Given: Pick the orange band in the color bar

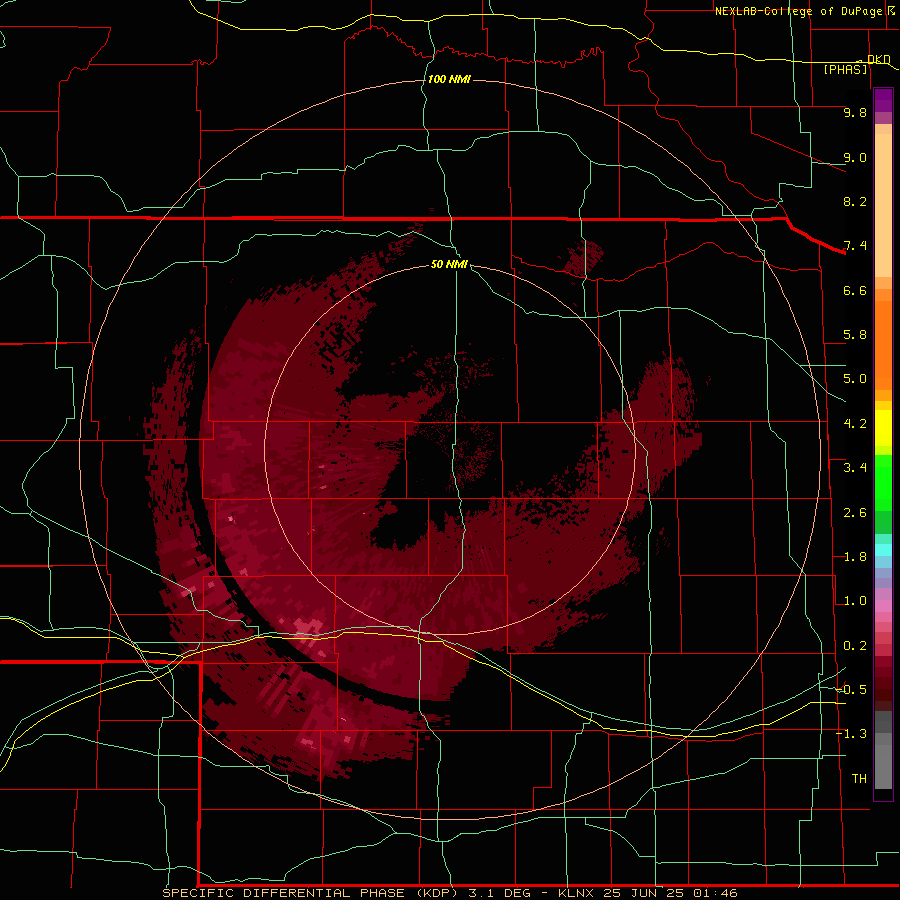Looking at the screenshot, I should [x=883, y=344].
